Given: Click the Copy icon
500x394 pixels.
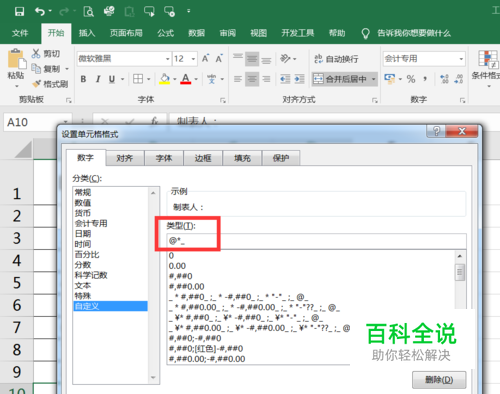Looking at the screenshot, I should point(36,68).
